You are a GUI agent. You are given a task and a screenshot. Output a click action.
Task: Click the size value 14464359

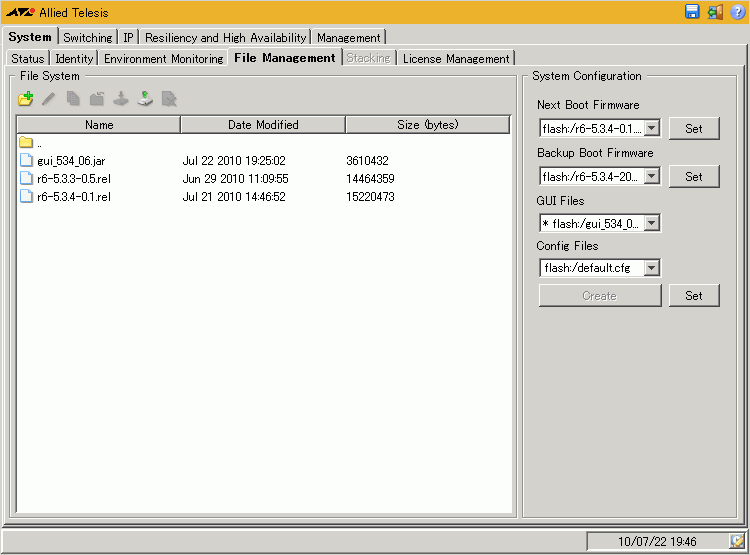[x=370, y=178]
